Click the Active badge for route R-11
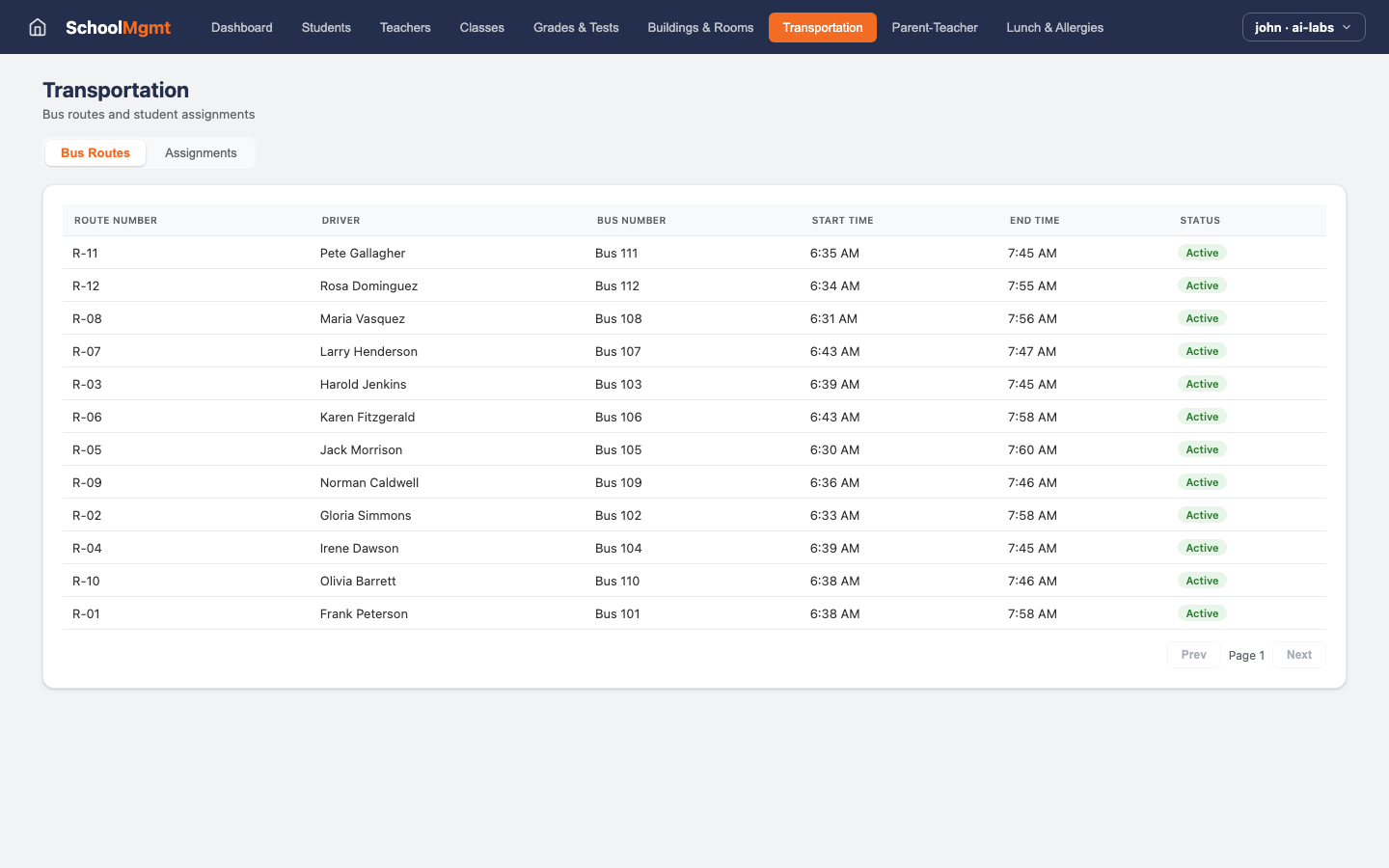 (1202, 253)
